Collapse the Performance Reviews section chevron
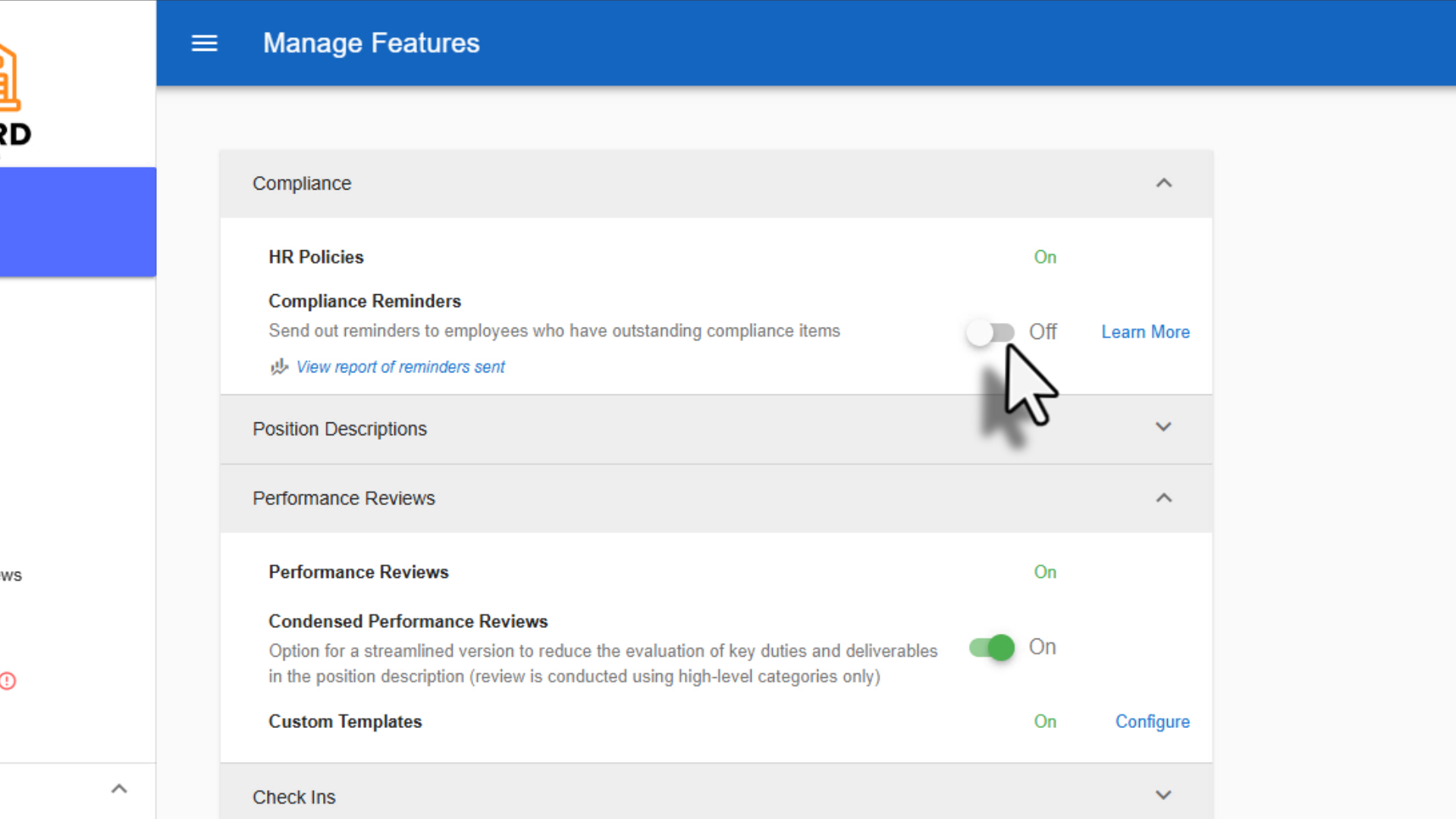Image resolution: width=1456 pixels, height=819 pixels. pos(1163,498)
